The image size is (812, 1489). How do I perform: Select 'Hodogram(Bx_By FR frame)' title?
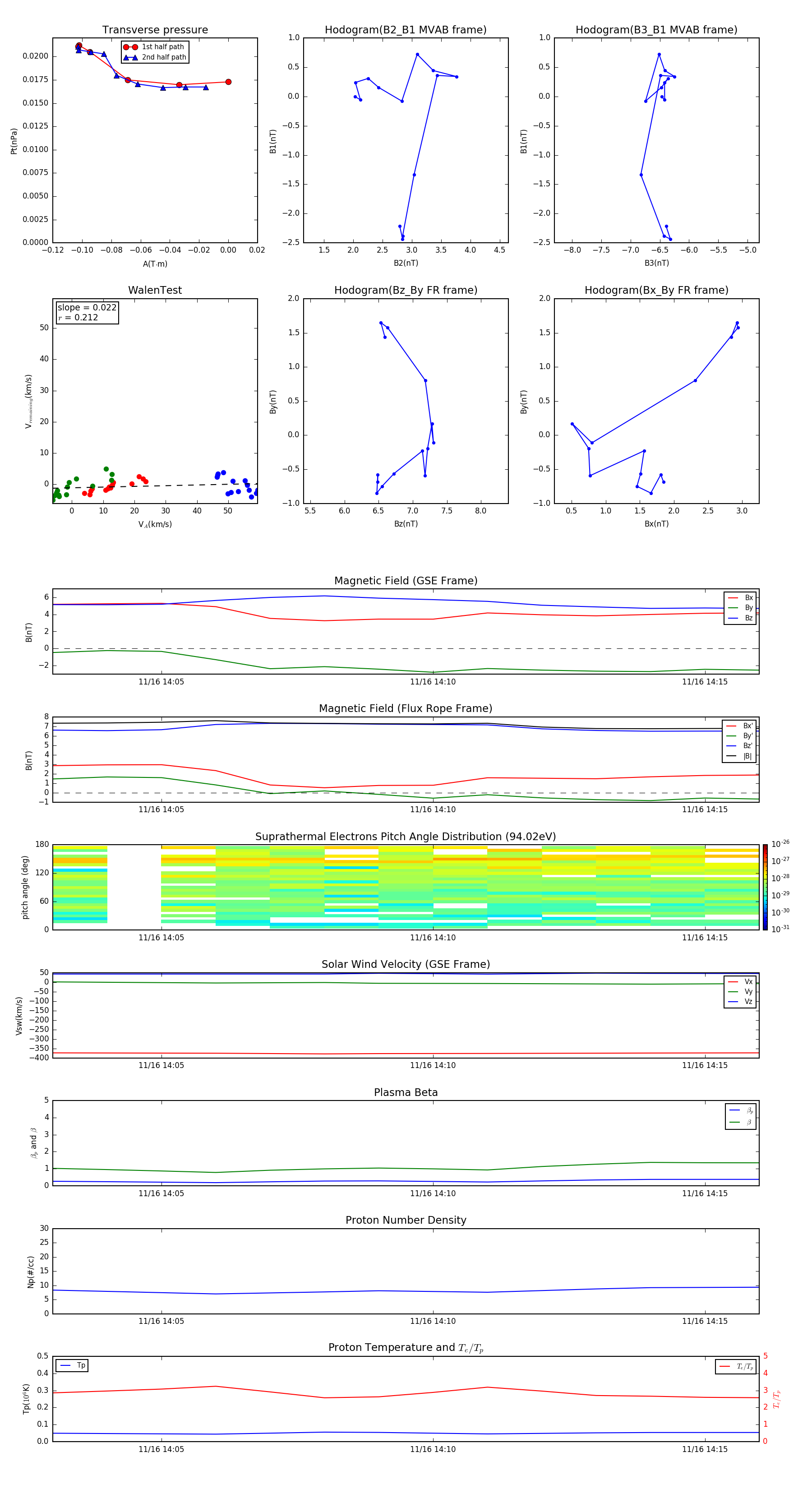click(656, 290)
